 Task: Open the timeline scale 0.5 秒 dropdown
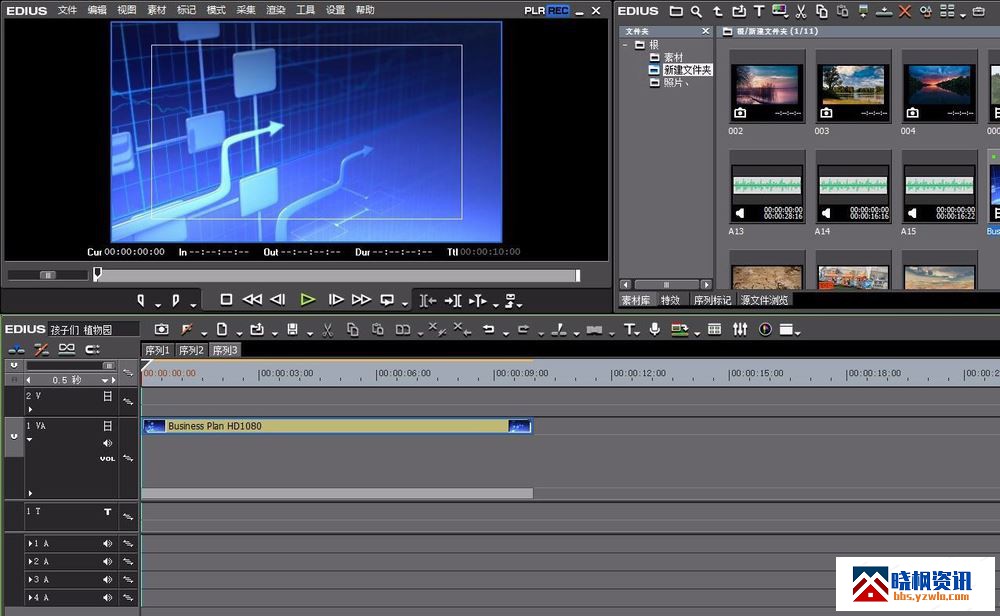point(105,380)
